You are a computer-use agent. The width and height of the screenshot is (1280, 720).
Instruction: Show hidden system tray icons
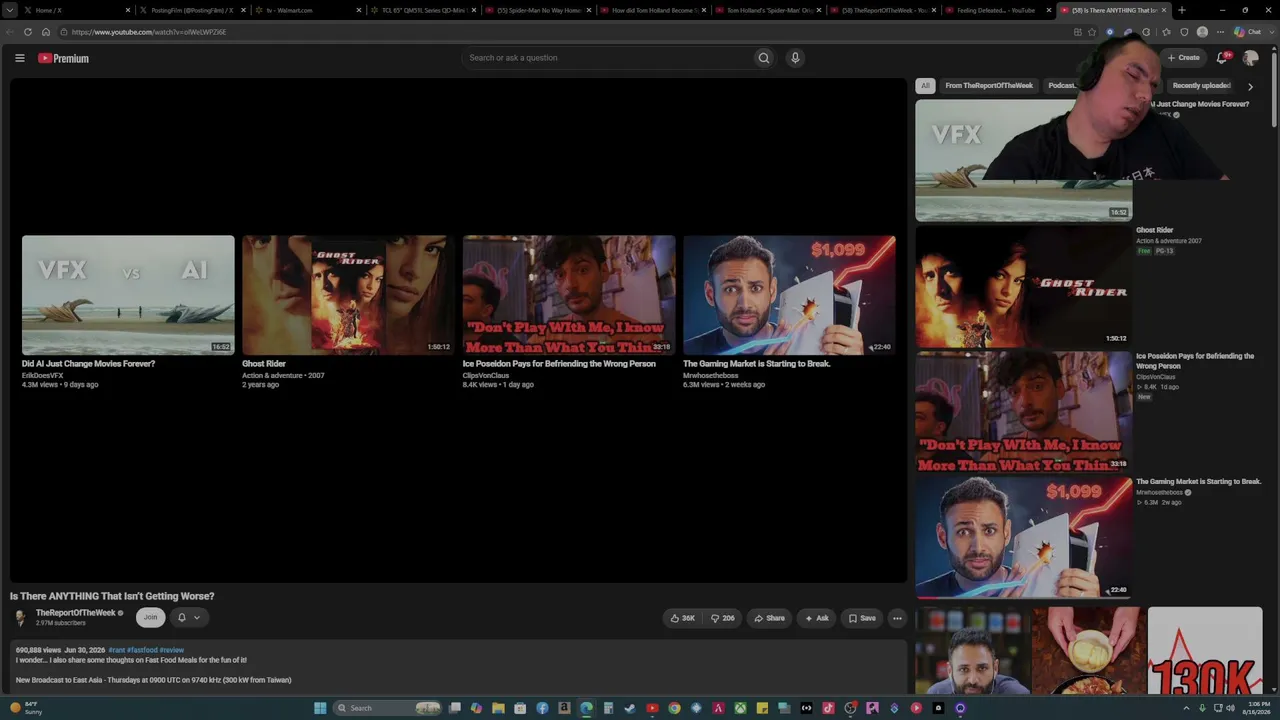(x=1188, y=708)
